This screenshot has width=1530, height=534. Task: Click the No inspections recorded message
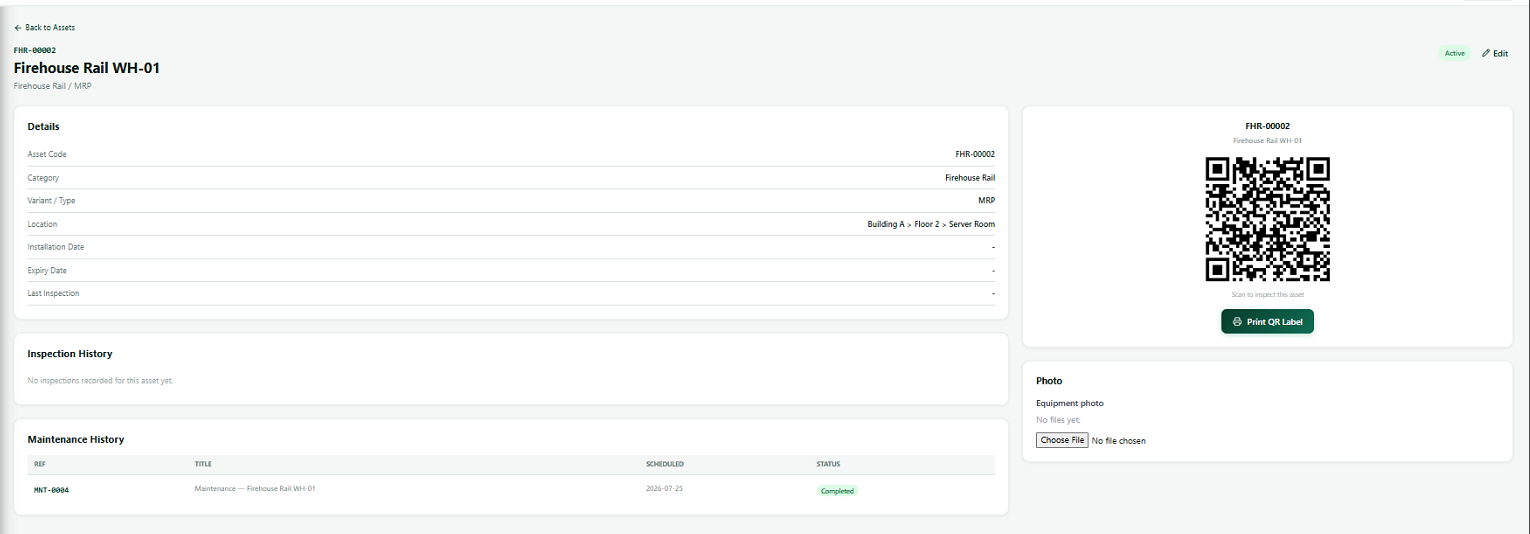100,381
